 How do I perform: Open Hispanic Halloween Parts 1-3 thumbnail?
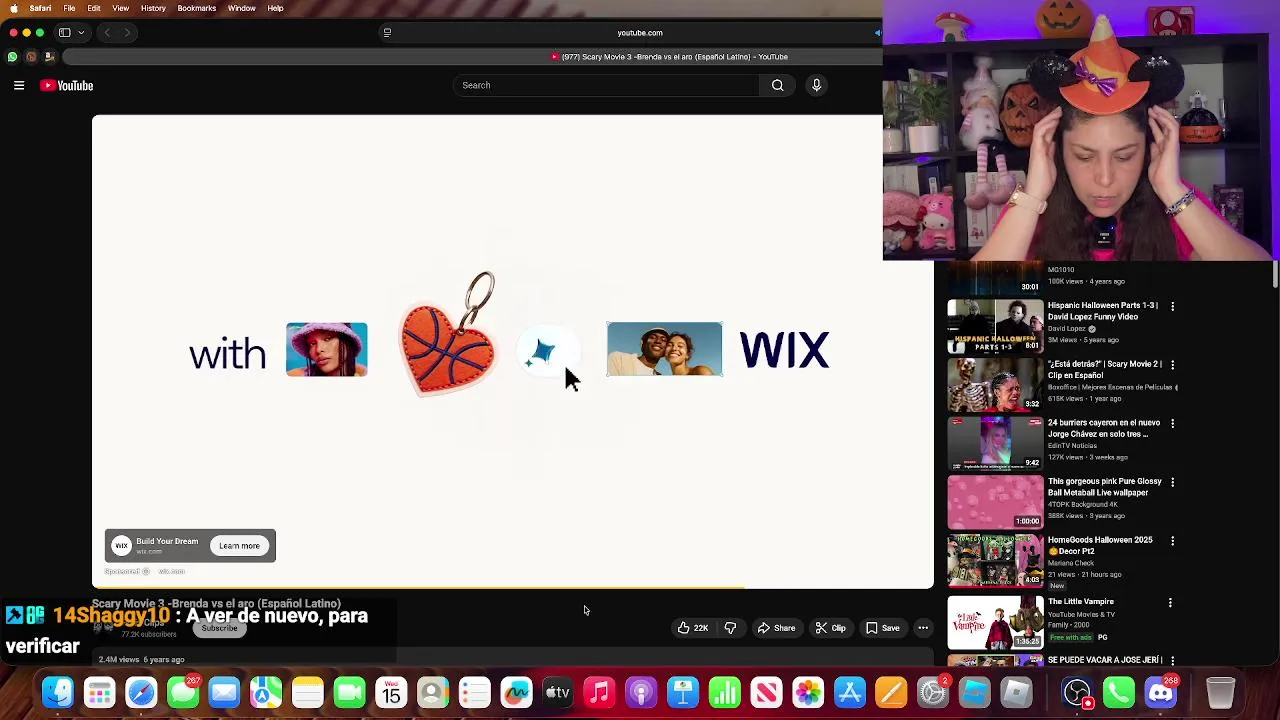tap(995, 325)
